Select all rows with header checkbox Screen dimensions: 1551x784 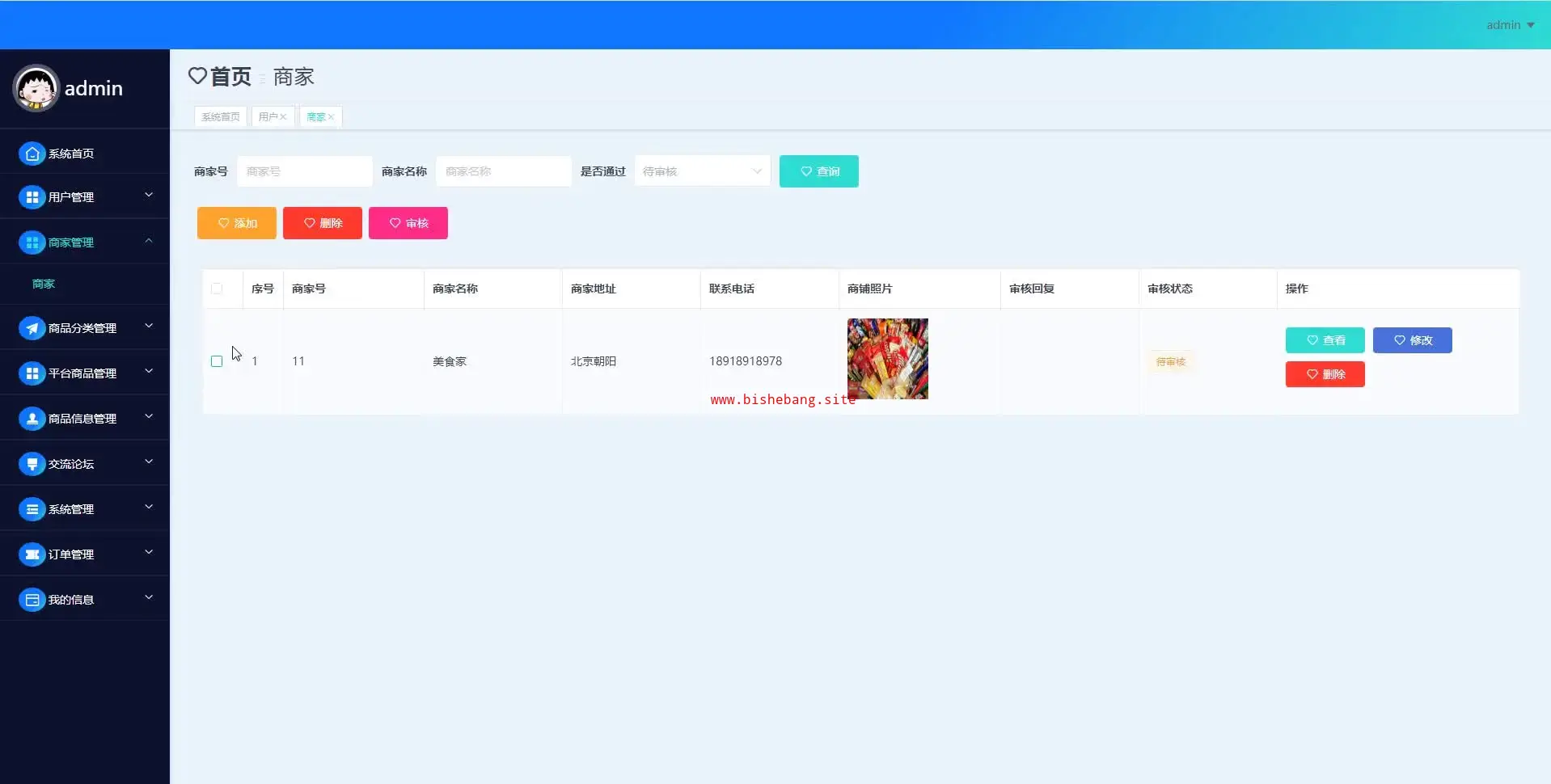(217, 289)
